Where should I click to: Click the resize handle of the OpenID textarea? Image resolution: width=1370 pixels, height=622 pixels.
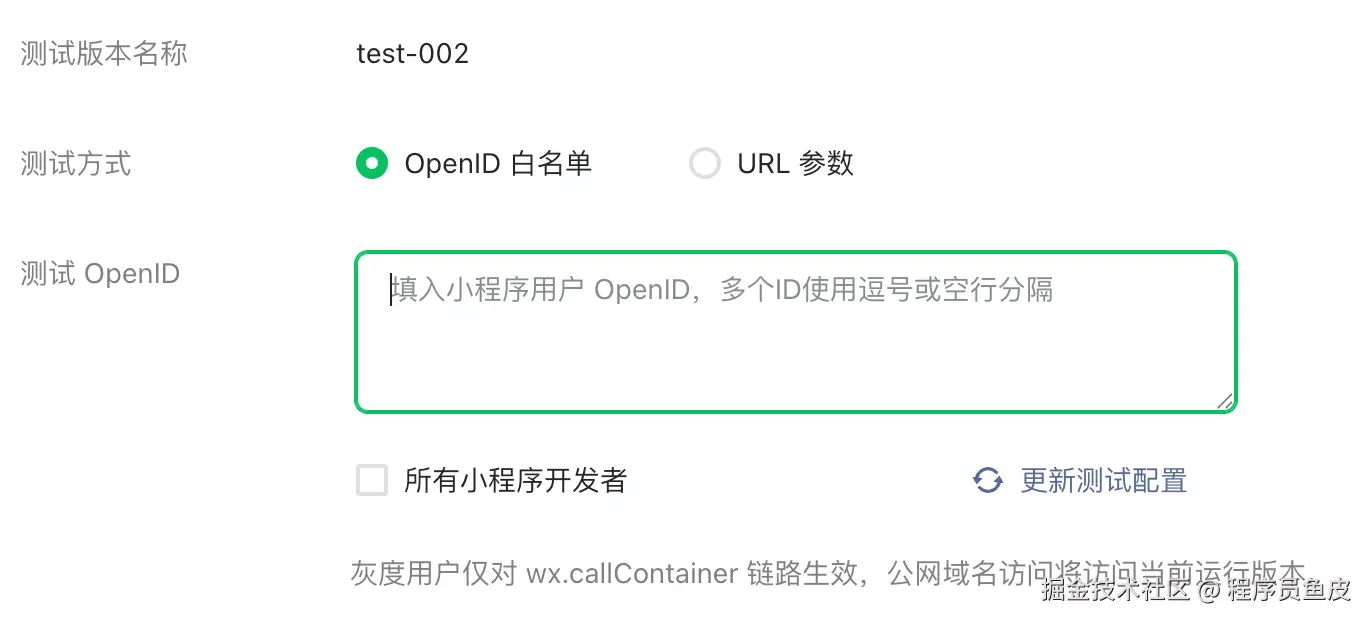[1224, 400]
